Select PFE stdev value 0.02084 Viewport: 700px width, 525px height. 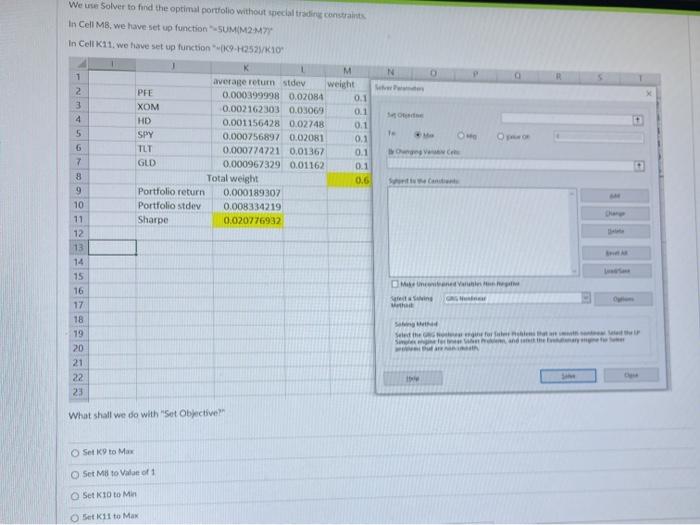coord(304,96)
